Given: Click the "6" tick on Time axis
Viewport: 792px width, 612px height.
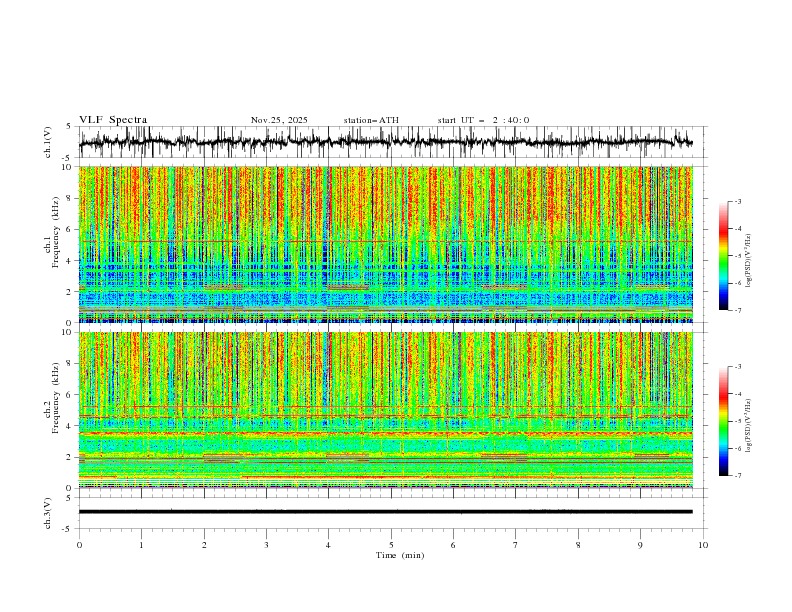Looking at the screenshot, I should click(x=453, y=545).
